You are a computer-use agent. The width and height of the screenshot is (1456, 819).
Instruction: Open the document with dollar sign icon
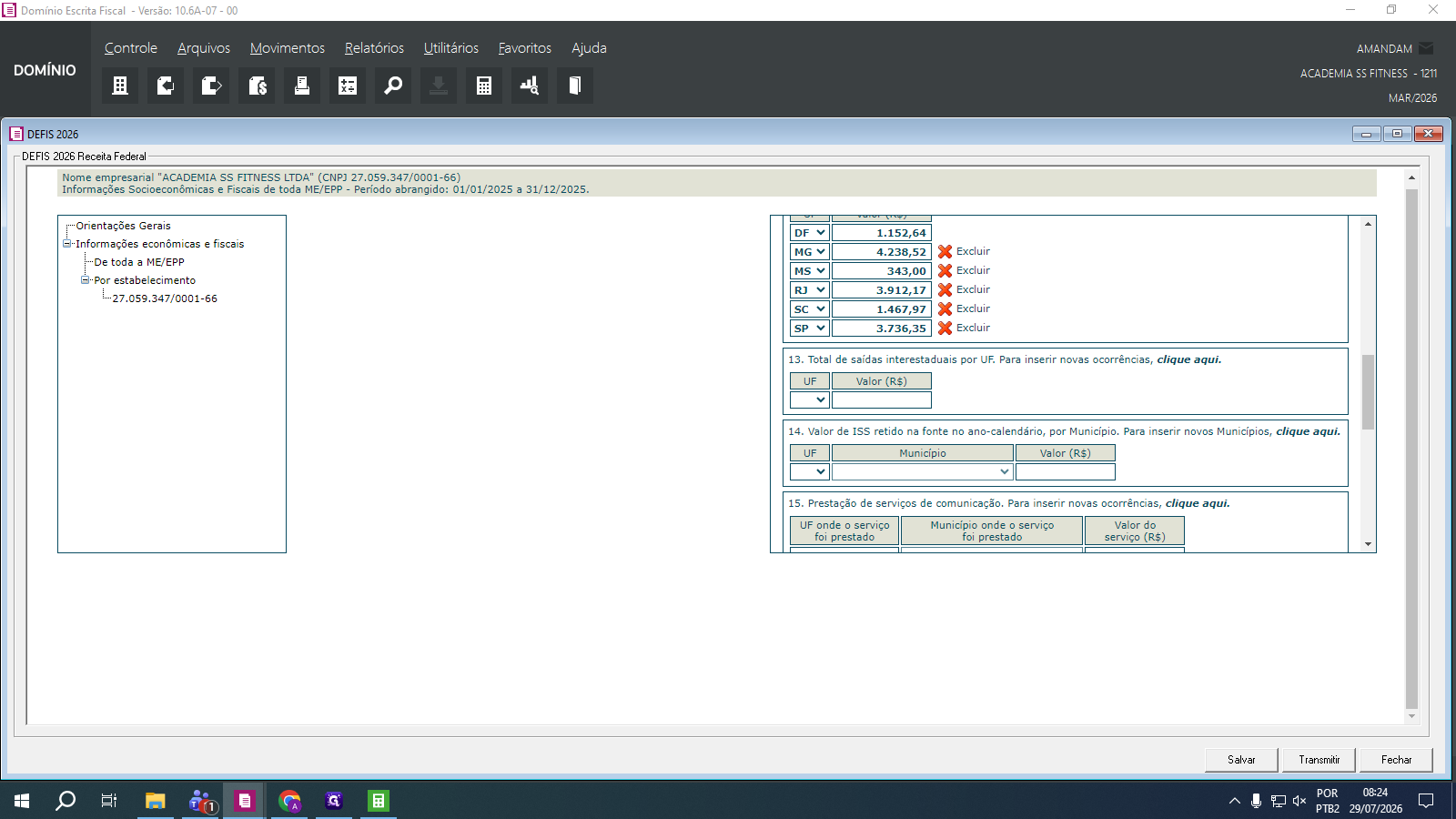click(x=257, y=86)
